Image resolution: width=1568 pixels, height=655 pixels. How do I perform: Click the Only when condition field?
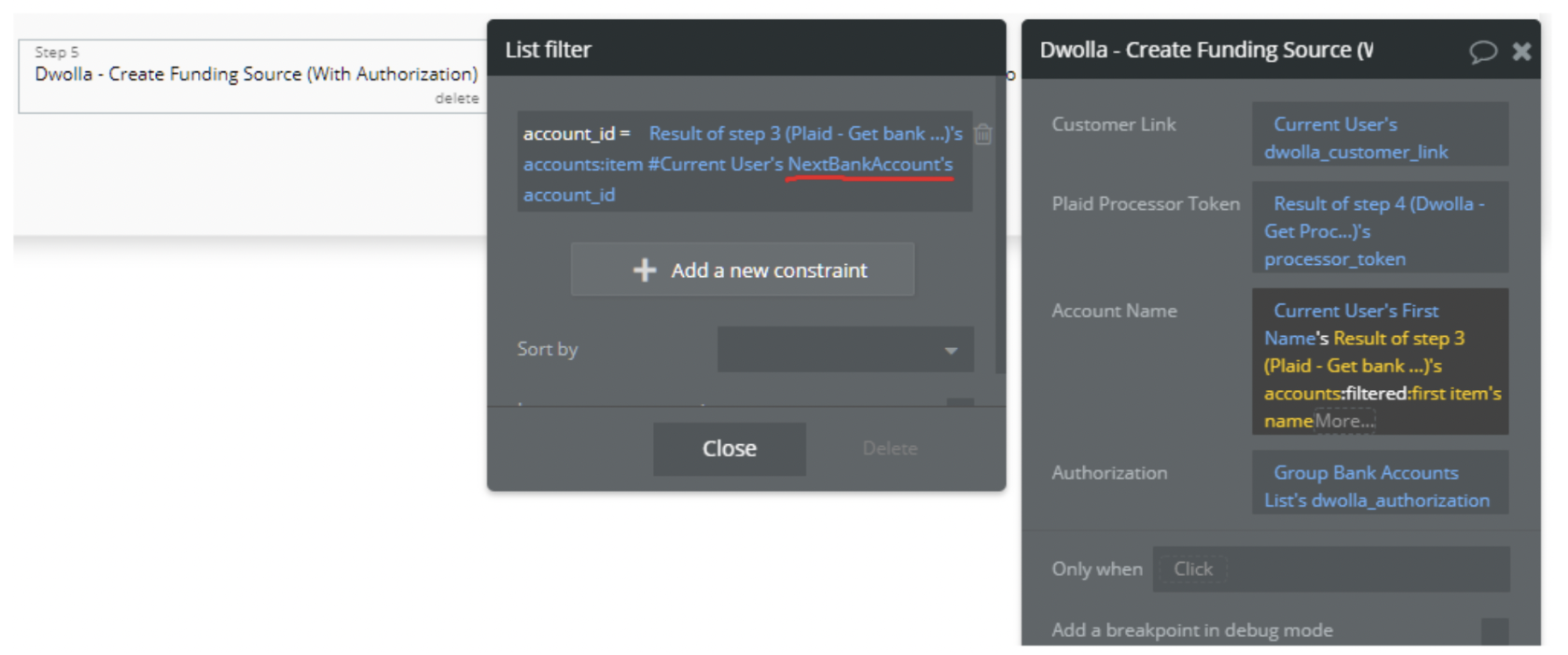tap(1330, 569)
